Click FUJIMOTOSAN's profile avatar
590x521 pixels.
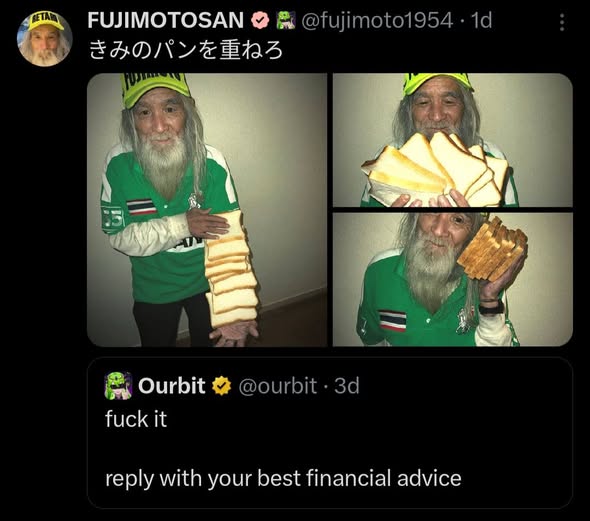pos(44,38)
